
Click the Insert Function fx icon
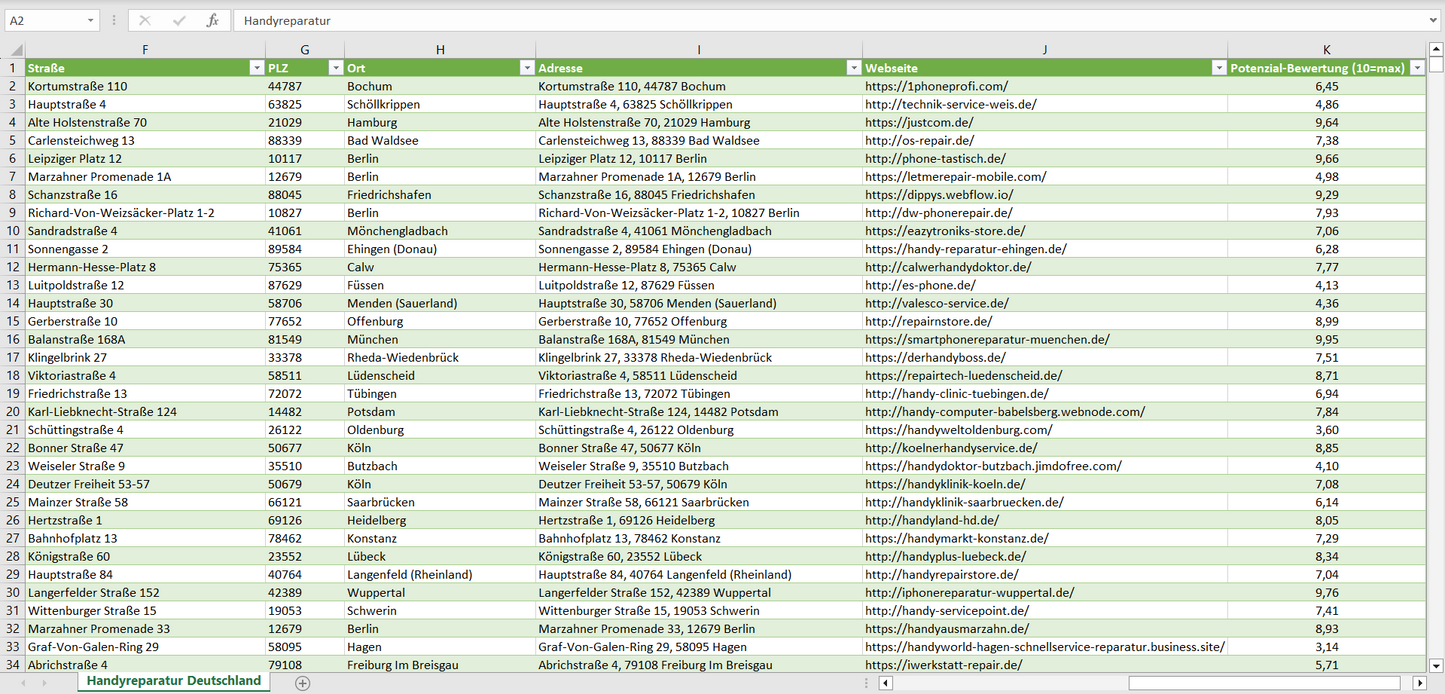click(212, 20)
